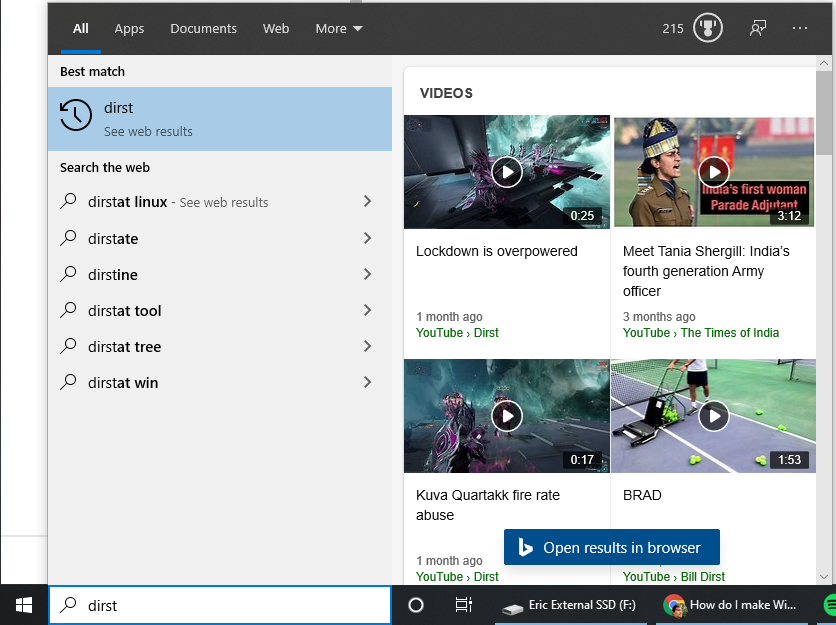
Task: Click the search magnifier in the taskbar box
Action: (68, 604)
